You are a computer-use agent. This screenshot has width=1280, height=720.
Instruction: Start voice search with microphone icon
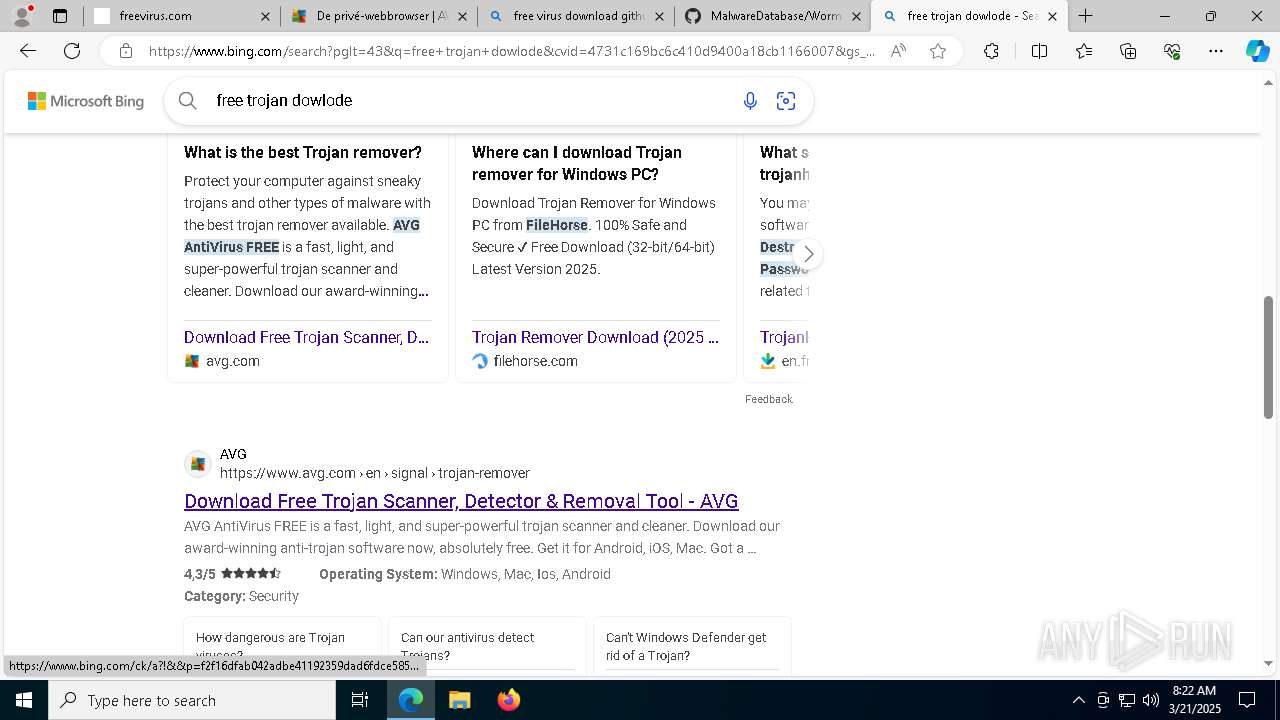point(750,100)
